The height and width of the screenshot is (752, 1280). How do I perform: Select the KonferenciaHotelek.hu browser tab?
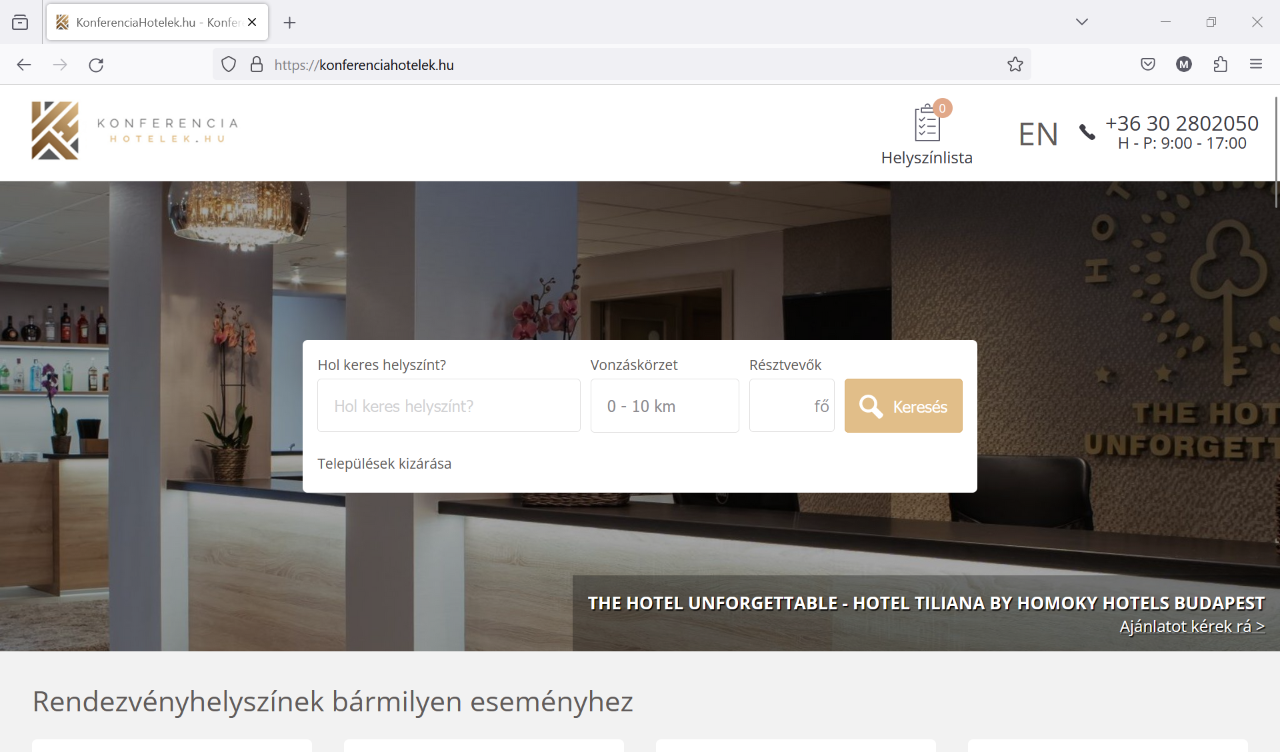(157, 22)
